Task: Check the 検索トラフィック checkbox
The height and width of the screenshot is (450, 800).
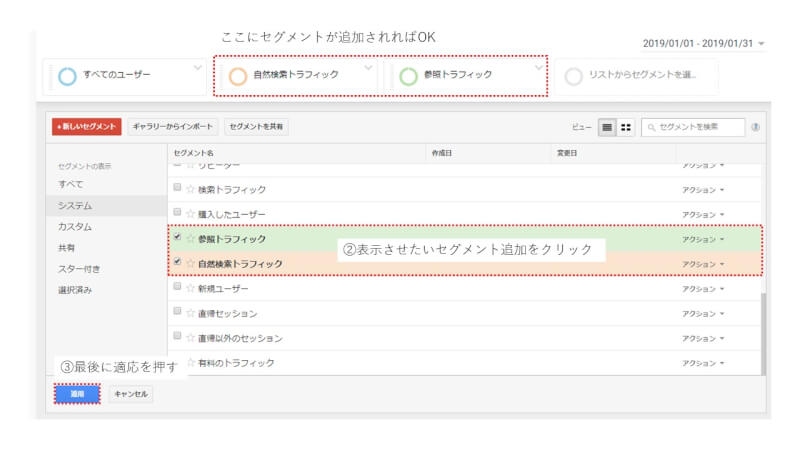Action: pos(177,187)
